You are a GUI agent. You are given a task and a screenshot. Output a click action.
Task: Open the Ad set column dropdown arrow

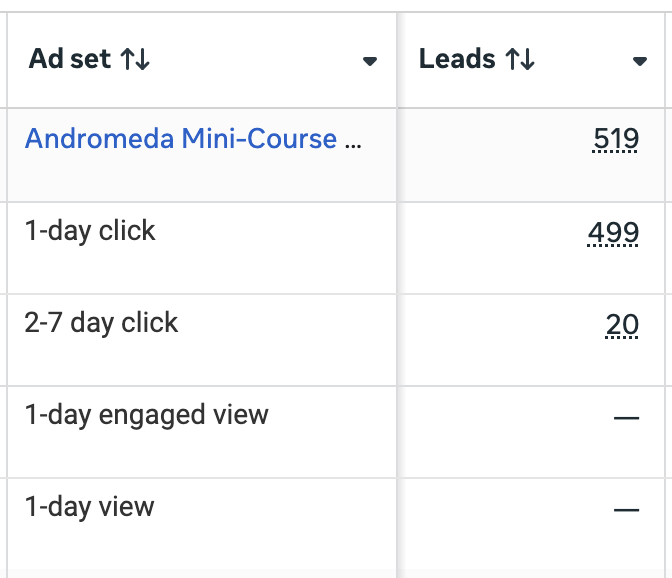tap(369, 61)
